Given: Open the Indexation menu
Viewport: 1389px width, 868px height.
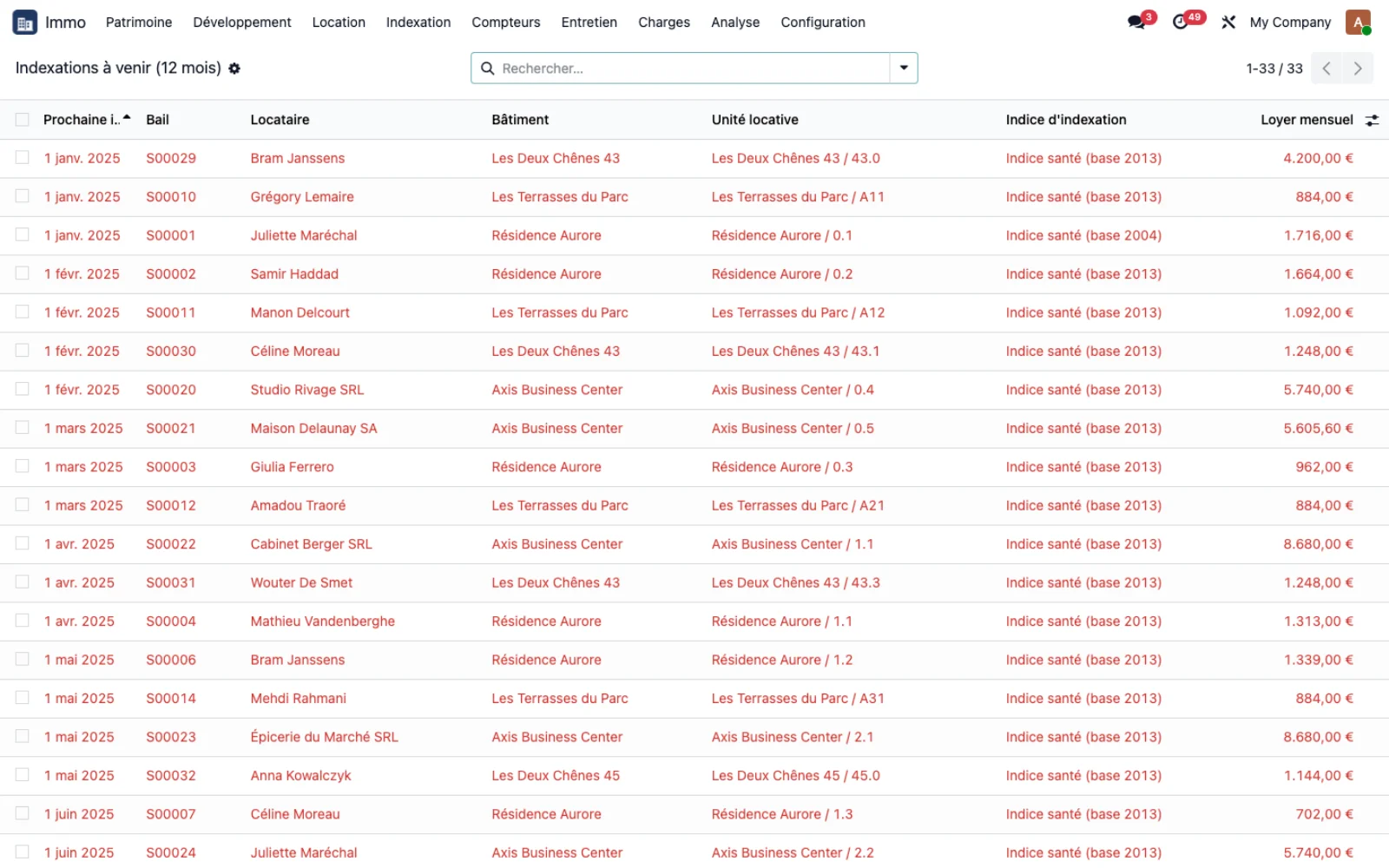Looking at the screenshot, I should [x=418, y=23].
